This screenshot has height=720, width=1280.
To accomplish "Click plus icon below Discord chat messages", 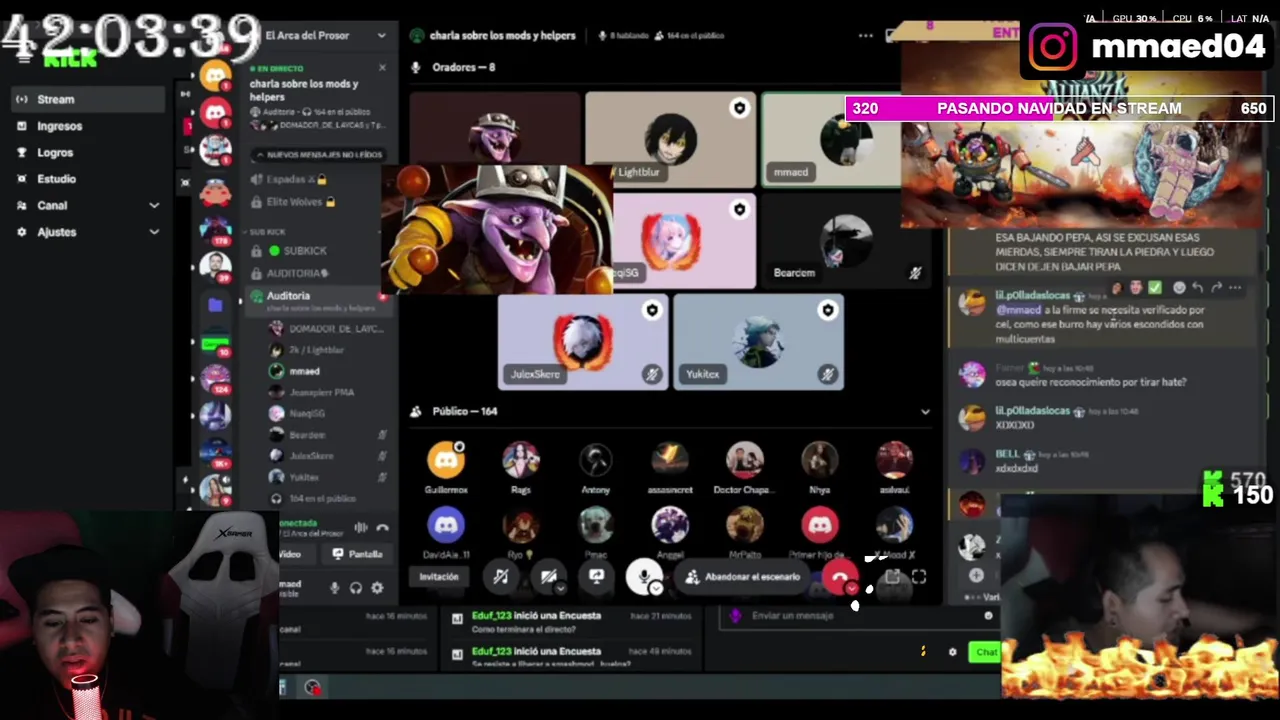I will (976, 575).
